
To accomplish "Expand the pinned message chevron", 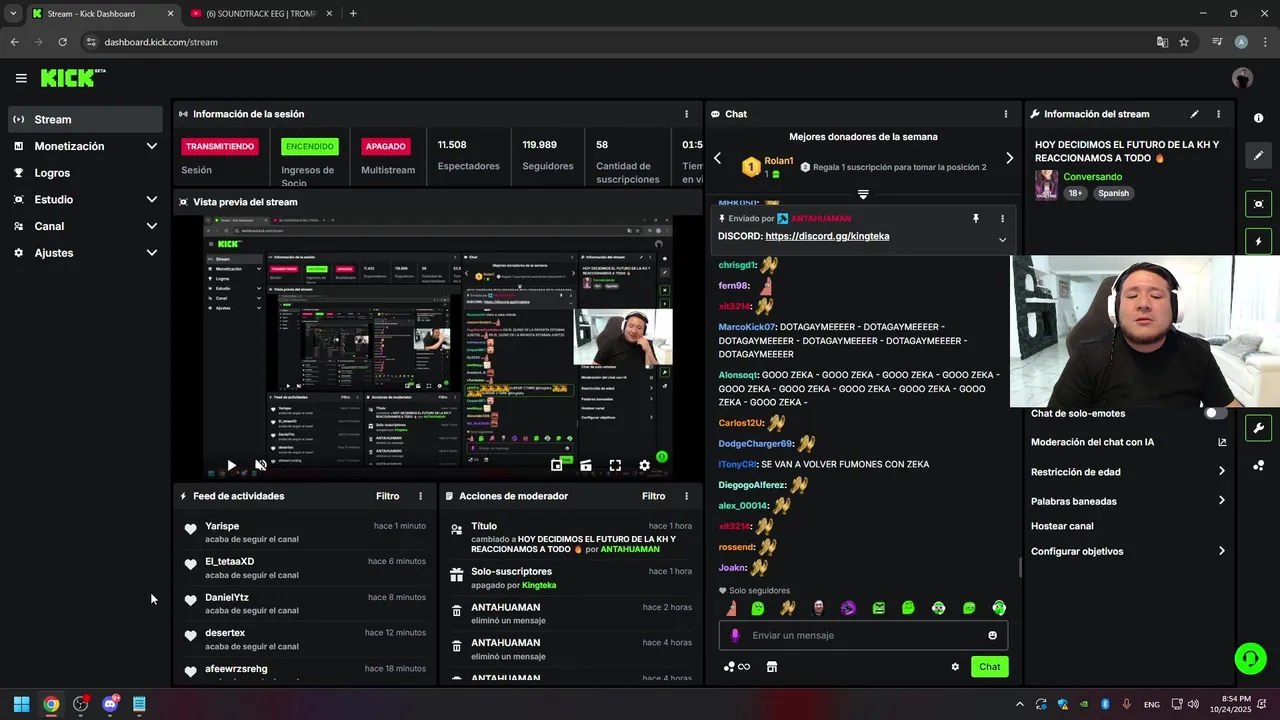I will [x=1002, y=240].
